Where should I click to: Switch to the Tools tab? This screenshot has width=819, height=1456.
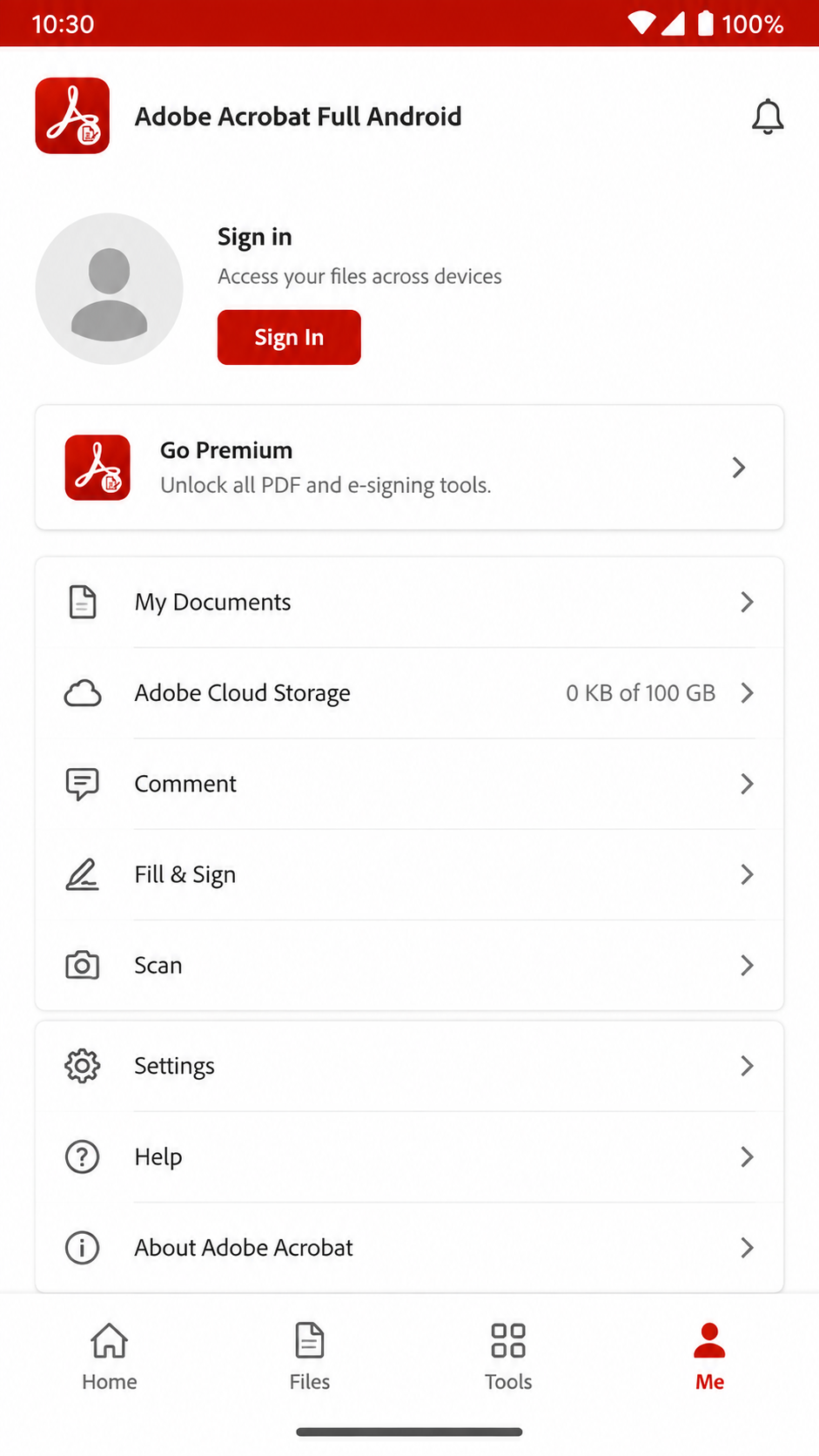tap(508, 1357)
